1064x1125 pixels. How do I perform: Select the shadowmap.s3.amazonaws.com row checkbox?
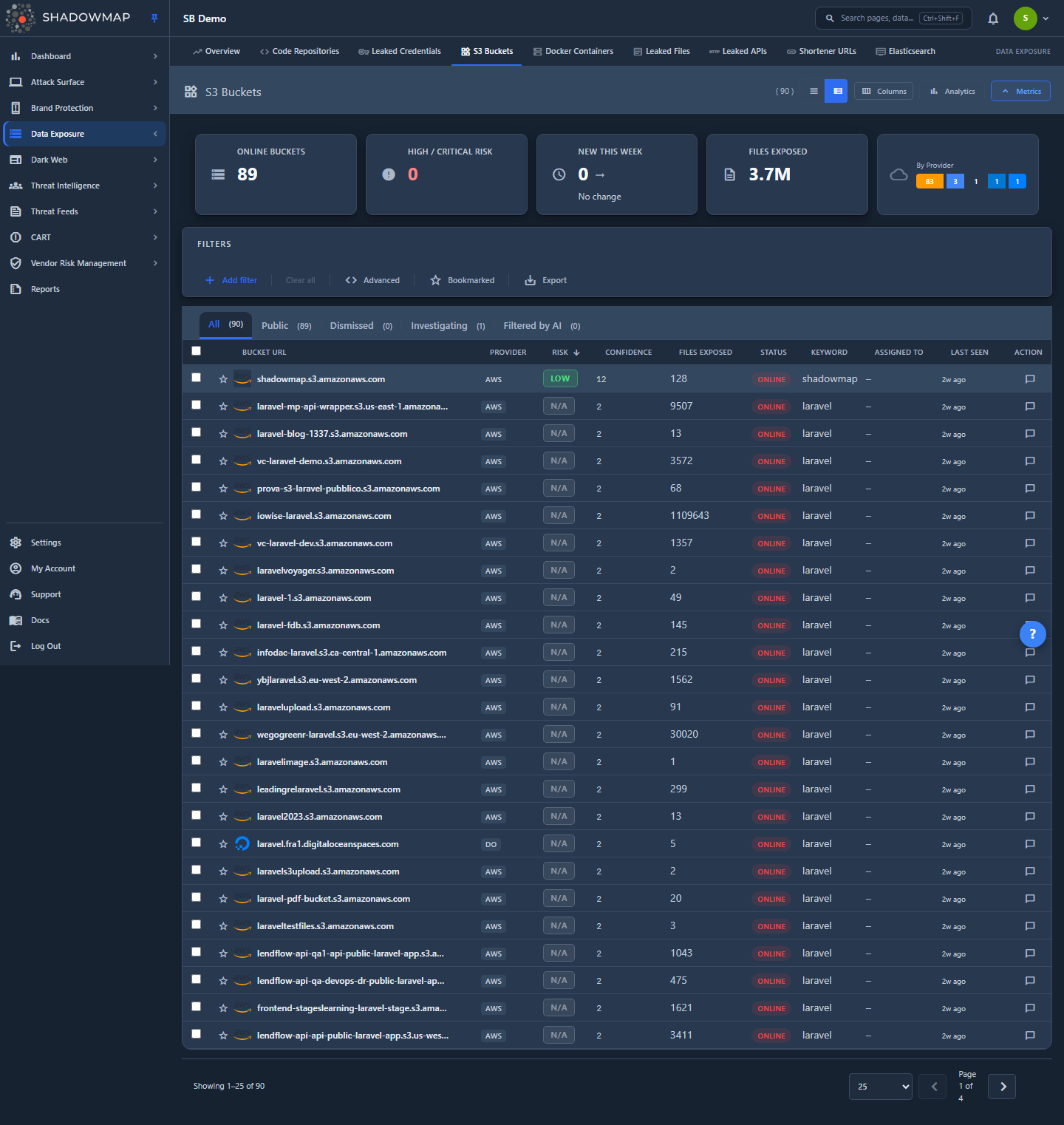[196, 378]
